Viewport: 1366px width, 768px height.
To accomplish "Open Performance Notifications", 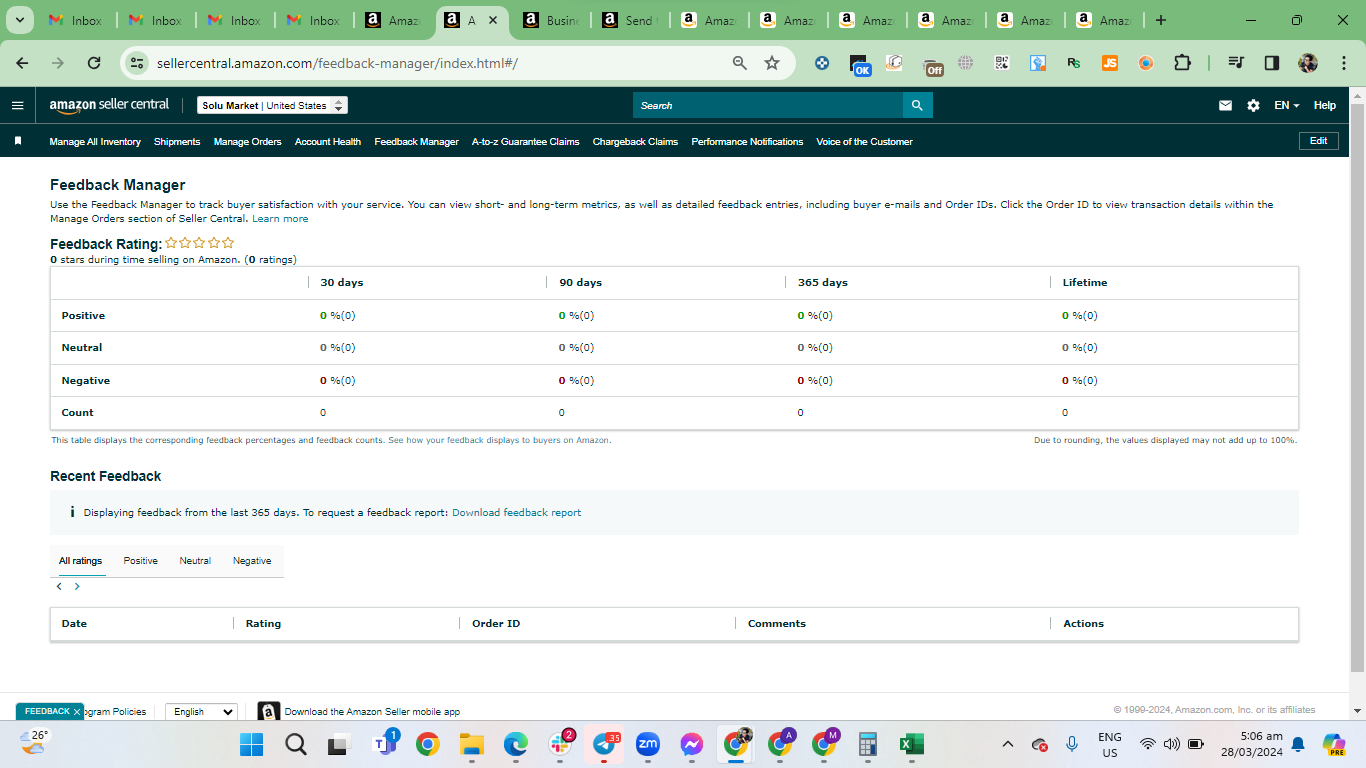I will (x=747, y=141).
